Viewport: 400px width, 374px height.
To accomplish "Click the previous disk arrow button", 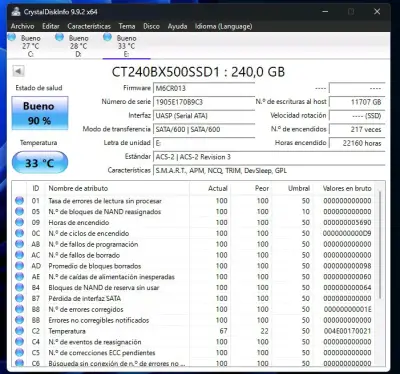I will (x=18, y=71).
